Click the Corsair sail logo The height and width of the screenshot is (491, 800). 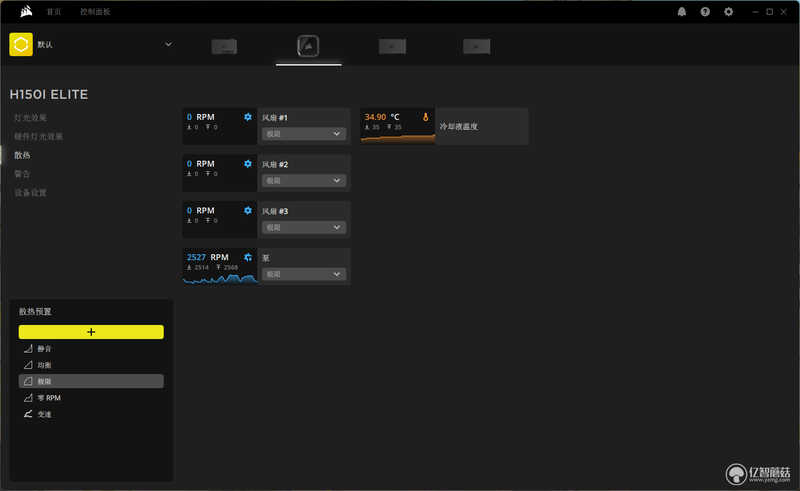[x=26, y=11]
